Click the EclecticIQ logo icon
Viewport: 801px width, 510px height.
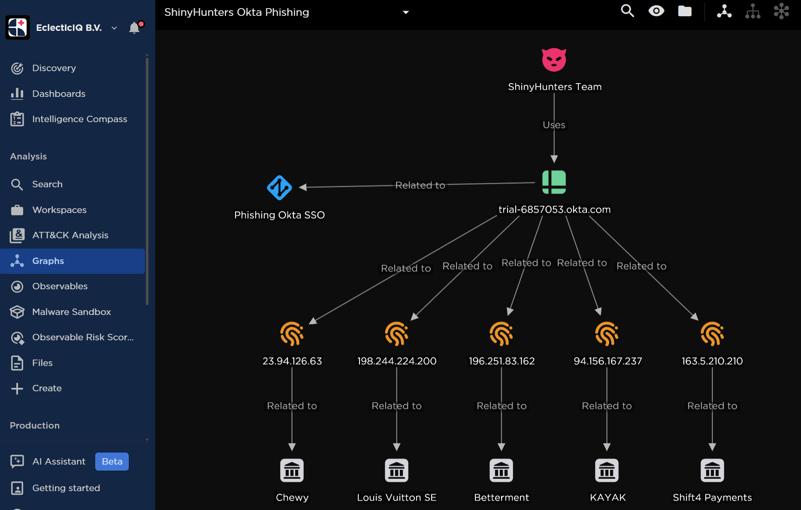tap(17, 28)
